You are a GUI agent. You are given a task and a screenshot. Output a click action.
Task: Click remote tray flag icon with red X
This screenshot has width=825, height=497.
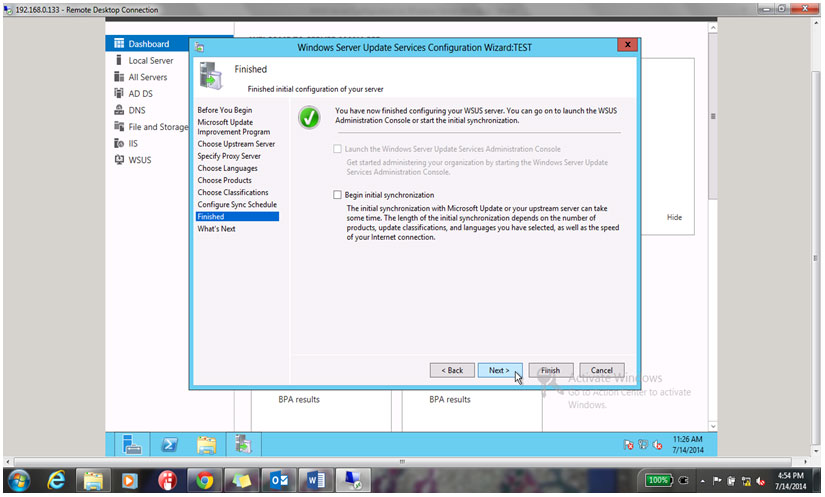pyautogui.click(x=628, y=445)
